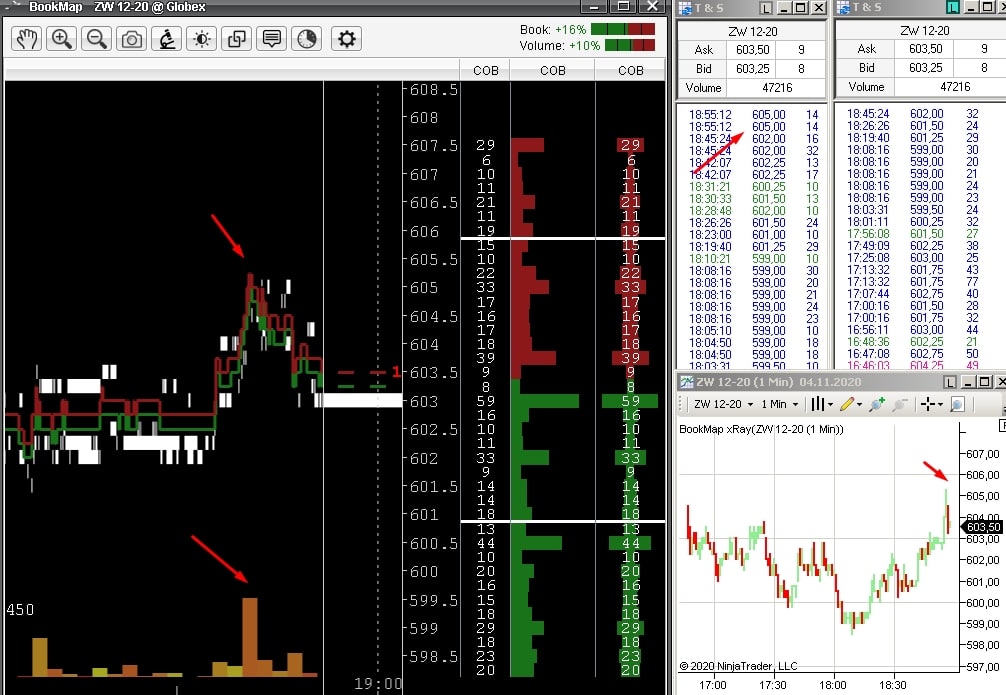Click the clock pie icon in BookMap toolbar

(x=307, y=39)
